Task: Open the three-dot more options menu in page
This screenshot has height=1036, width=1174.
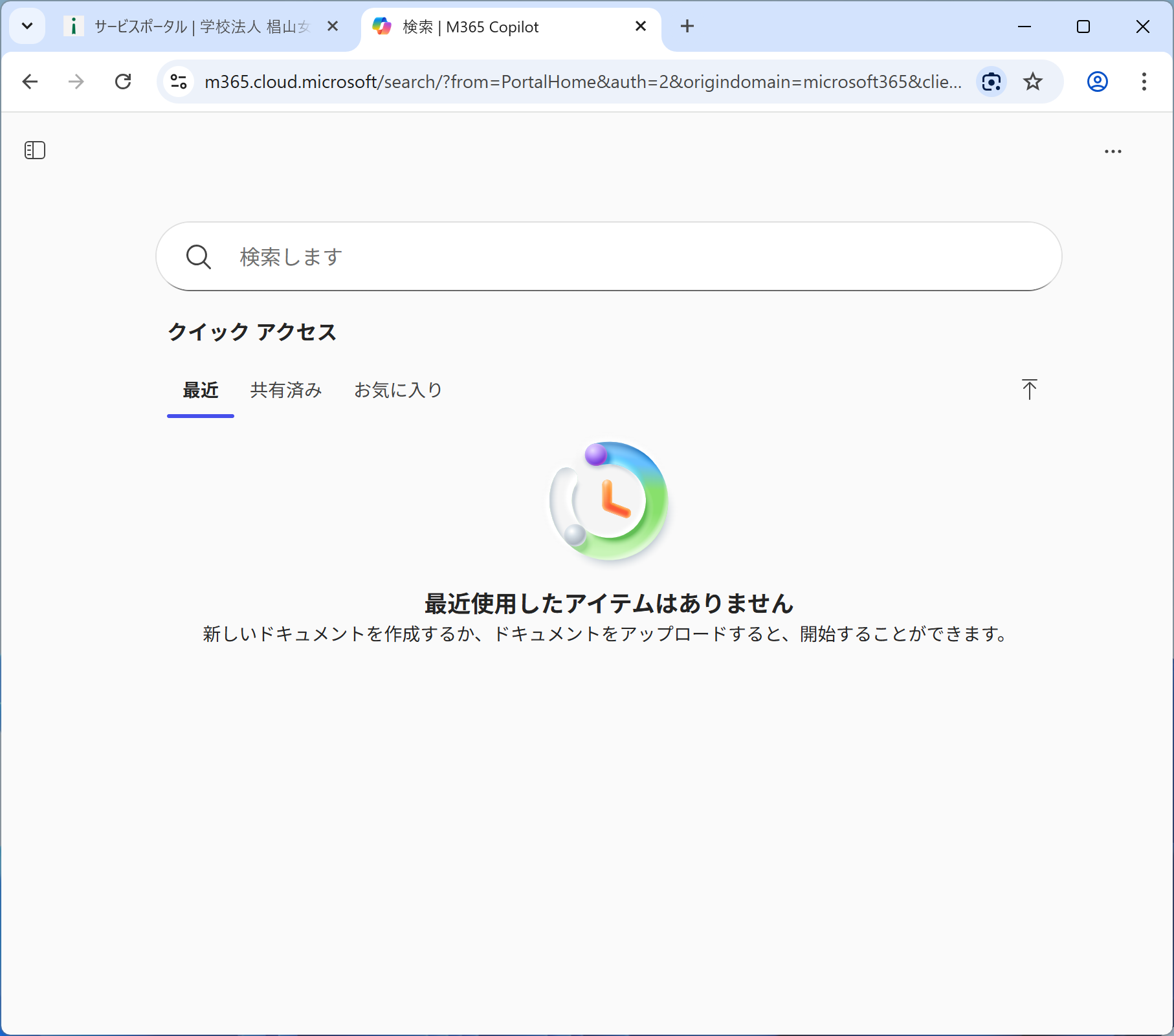Action: point(1113,151)
